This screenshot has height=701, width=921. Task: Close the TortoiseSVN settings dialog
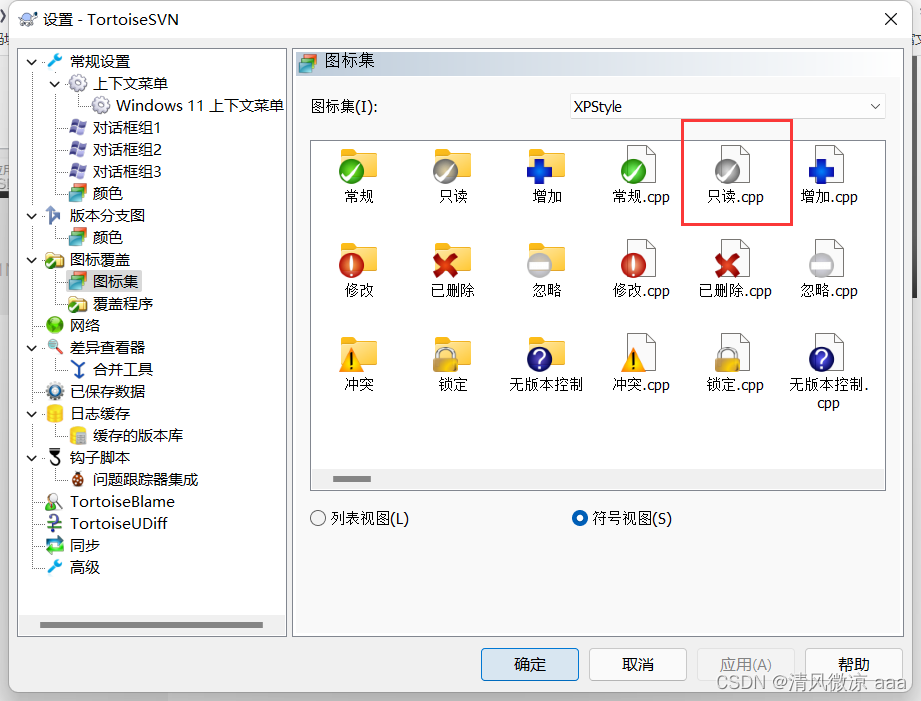[x=890, y=19]
